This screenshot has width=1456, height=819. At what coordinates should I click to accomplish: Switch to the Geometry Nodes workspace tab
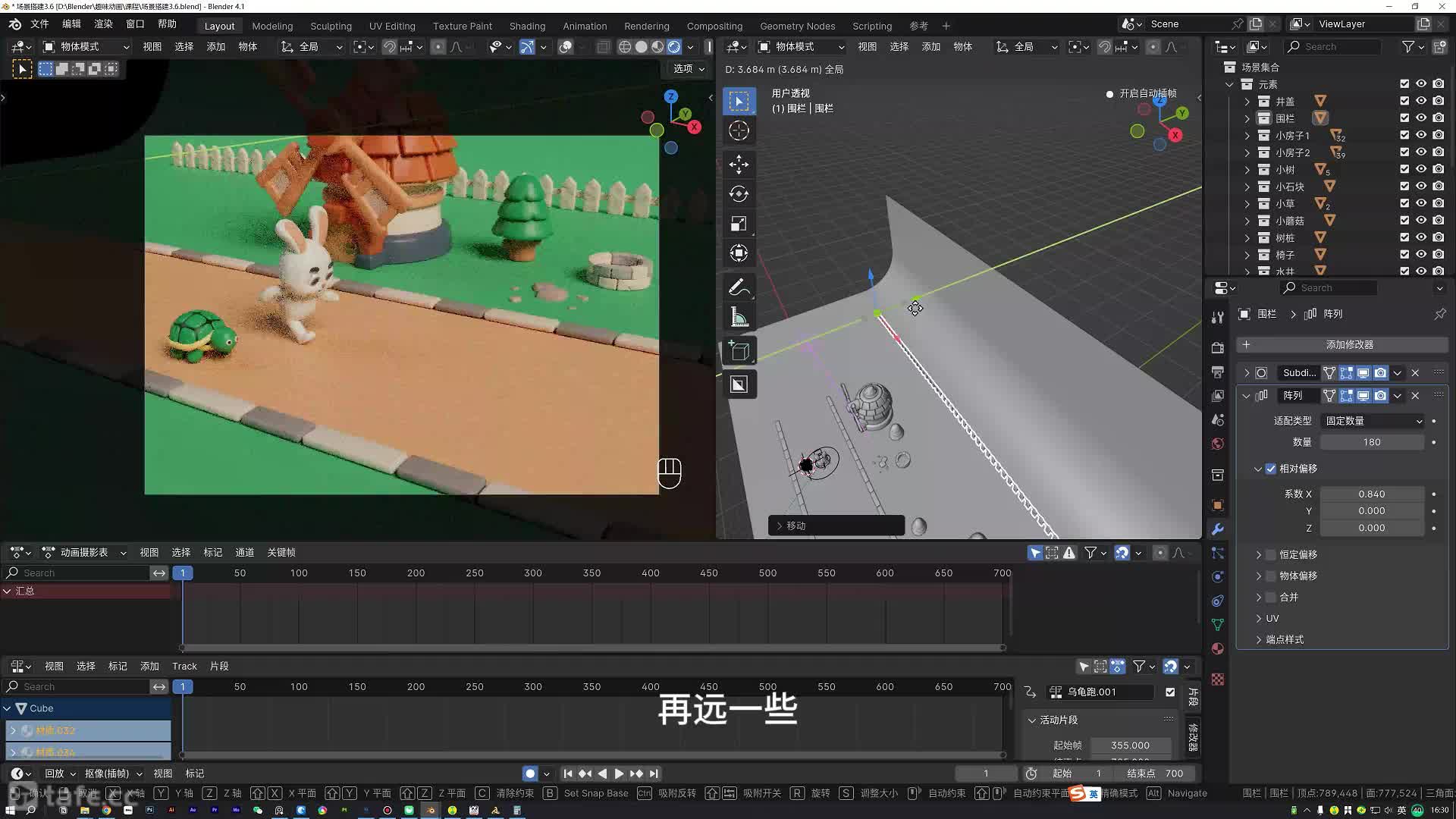pos(797,26)
